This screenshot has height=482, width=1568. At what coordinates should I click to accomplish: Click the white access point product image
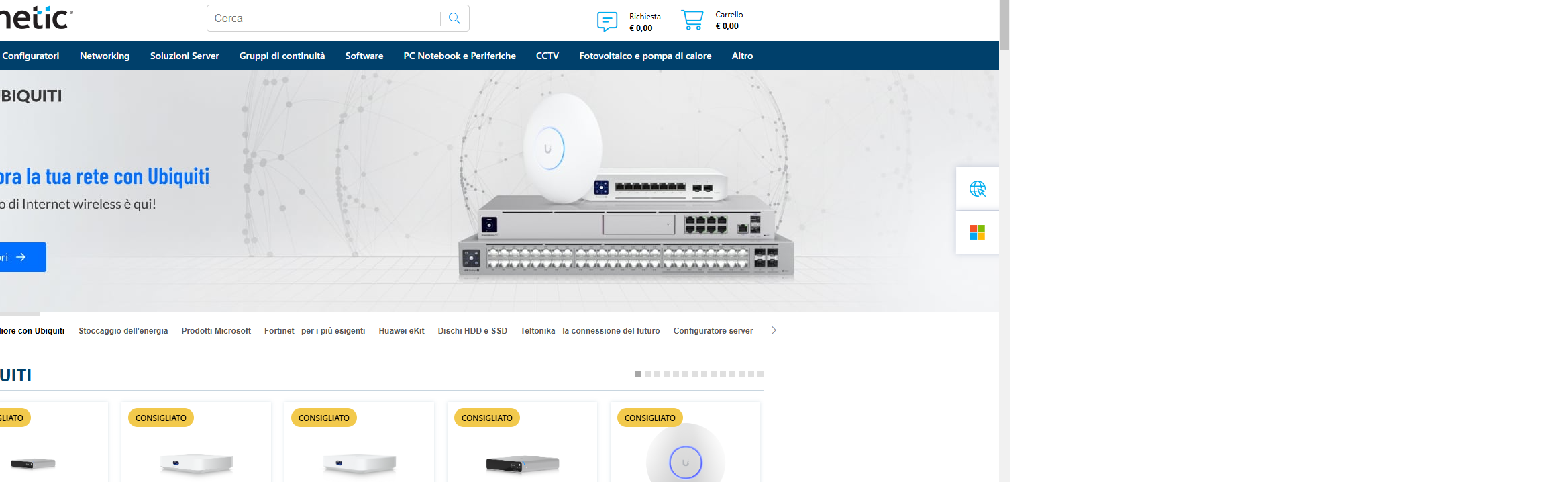click(x=685, y=453)
